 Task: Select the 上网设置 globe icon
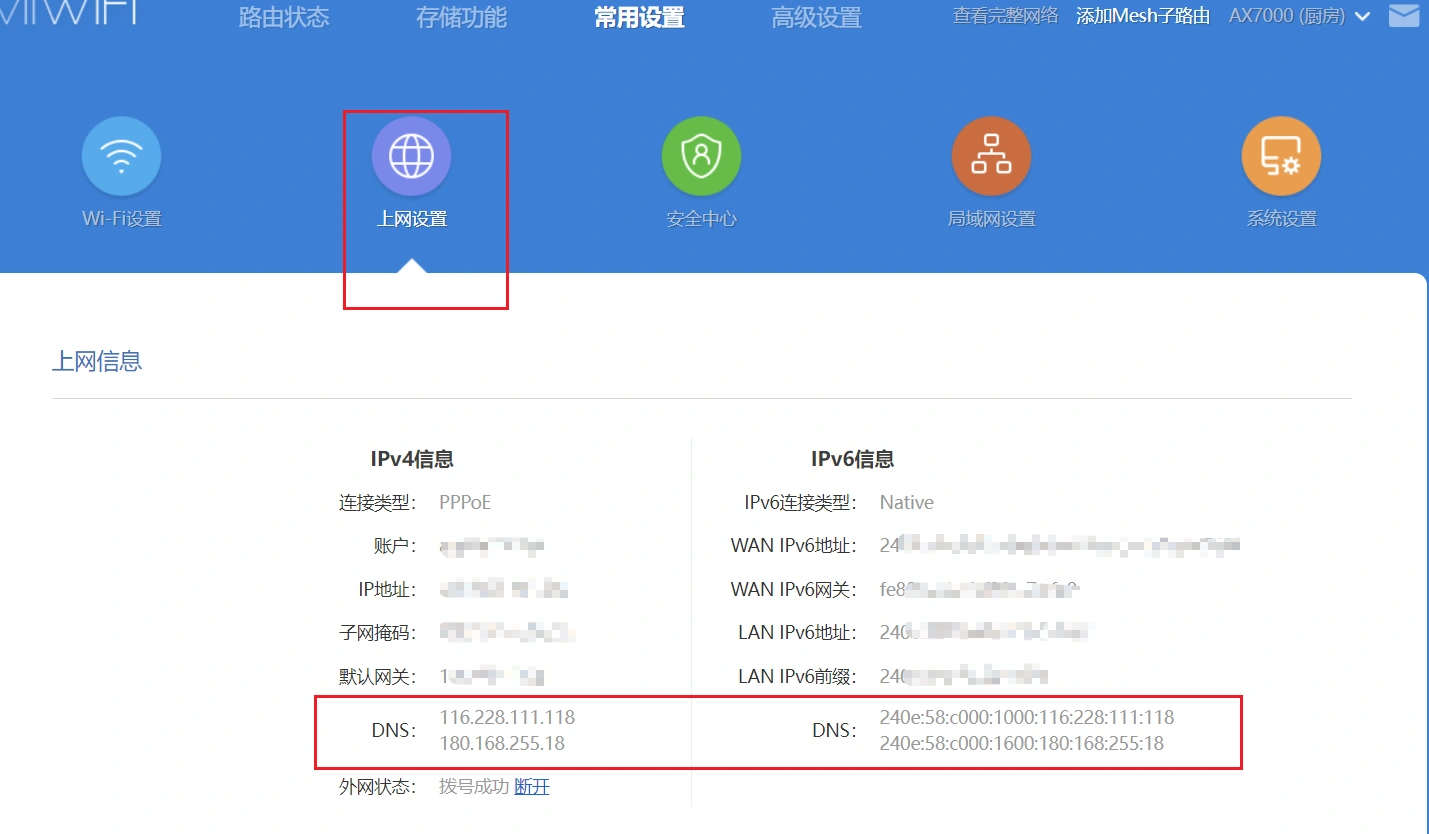(x=411, y=157)
